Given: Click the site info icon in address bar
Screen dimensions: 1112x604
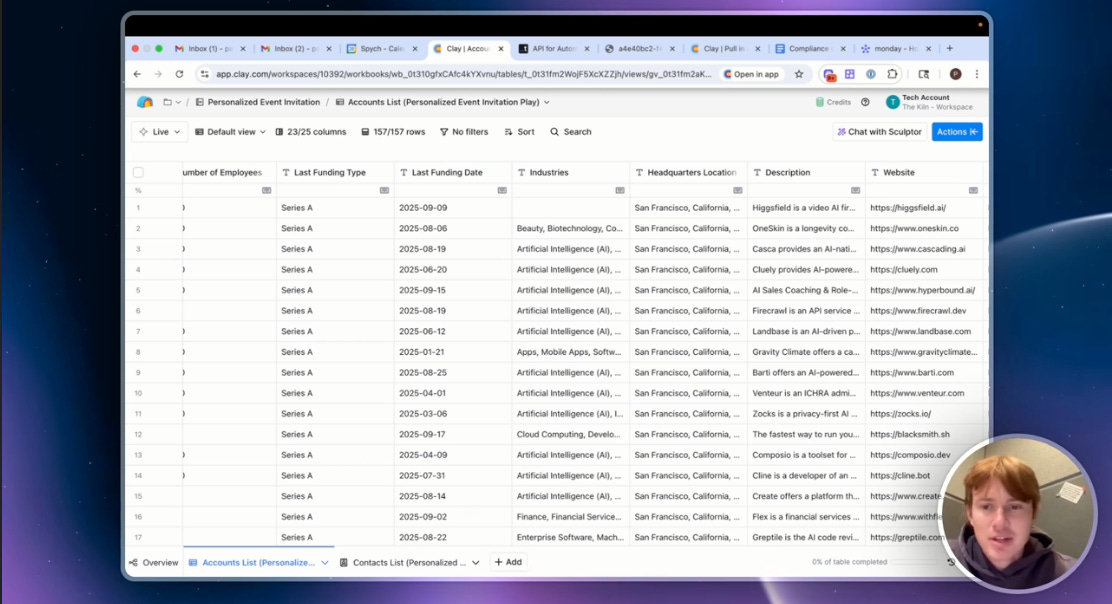Looking at the screenshot, I should pyautogui.click(x=204, y=74).
